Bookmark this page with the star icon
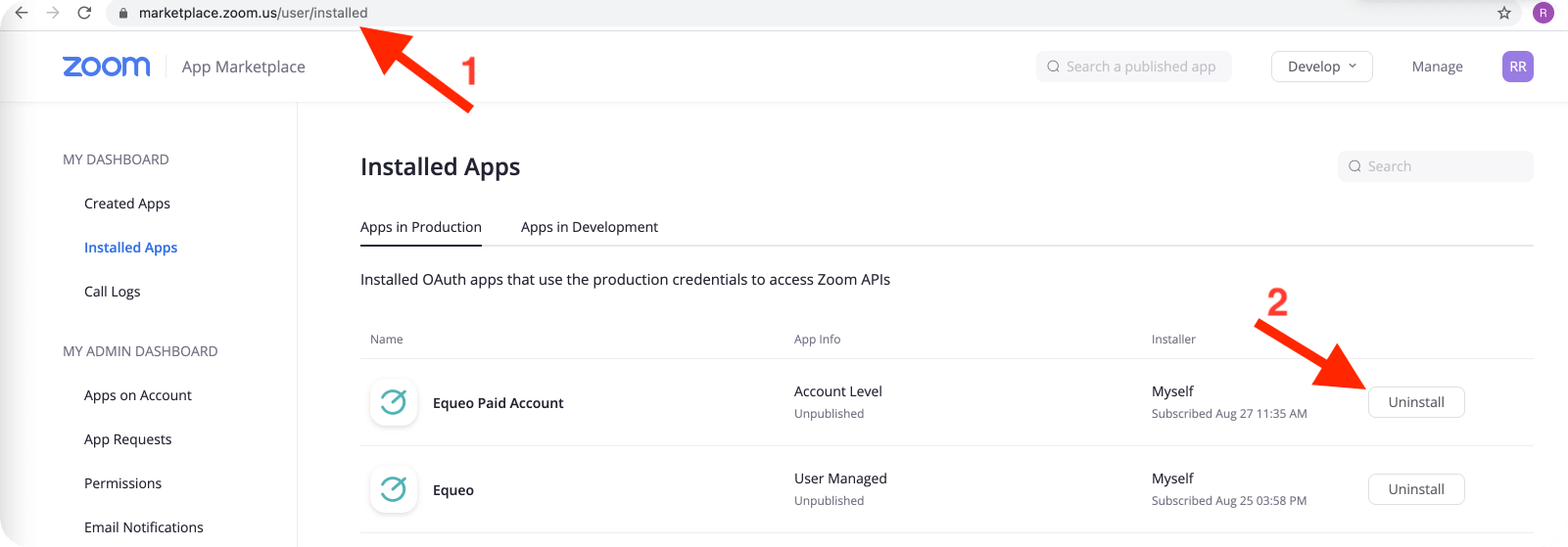Viewport: 1568px width, 547px height. point(1504,13)
